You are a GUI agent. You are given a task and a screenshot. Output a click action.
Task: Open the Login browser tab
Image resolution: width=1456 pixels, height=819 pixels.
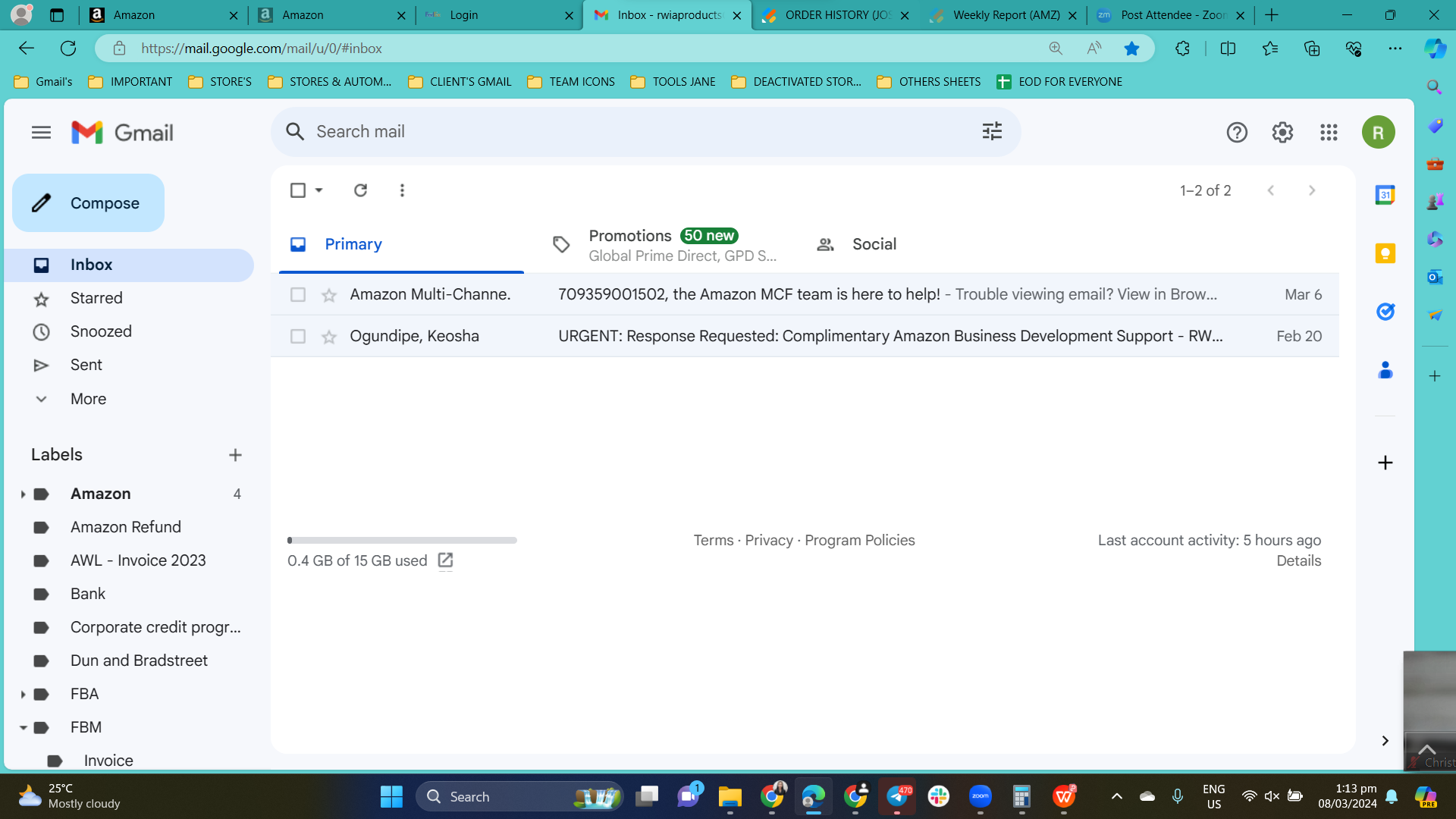coord(499,15)
